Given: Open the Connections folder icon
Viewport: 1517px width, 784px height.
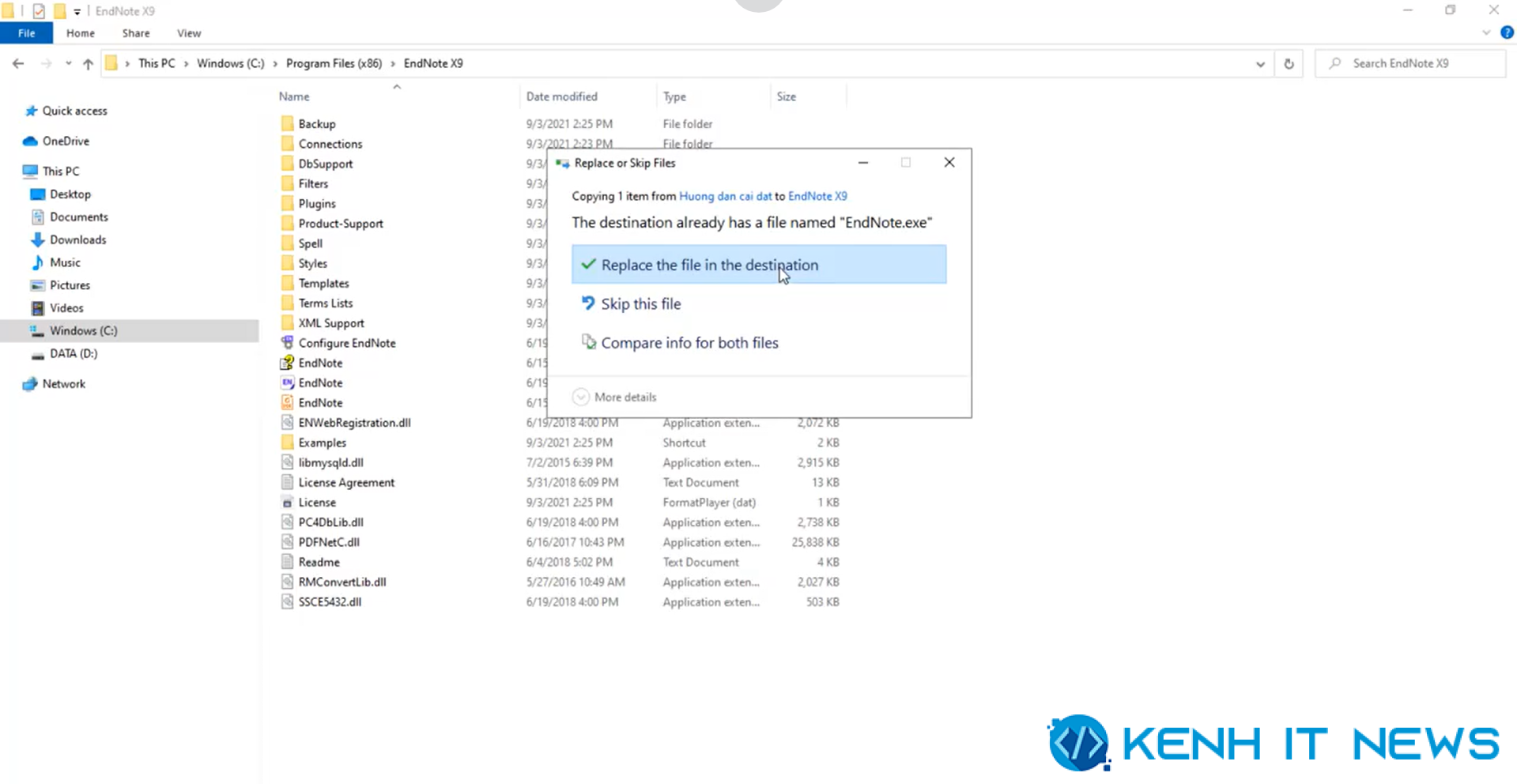Looking at the screenshot, I should pyautogui.click(x=288, y=144).
